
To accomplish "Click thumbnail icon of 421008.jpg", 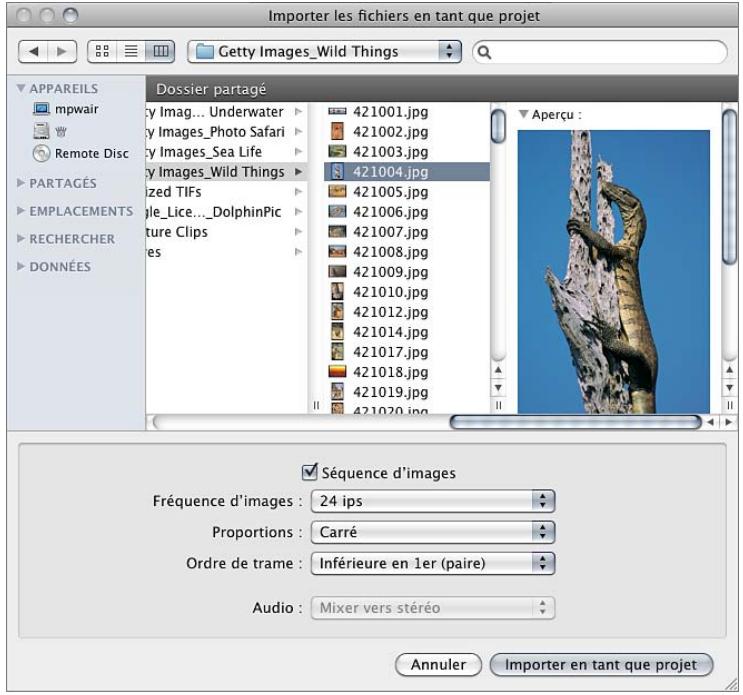I will pyautogui.click(x=337, y=251).
